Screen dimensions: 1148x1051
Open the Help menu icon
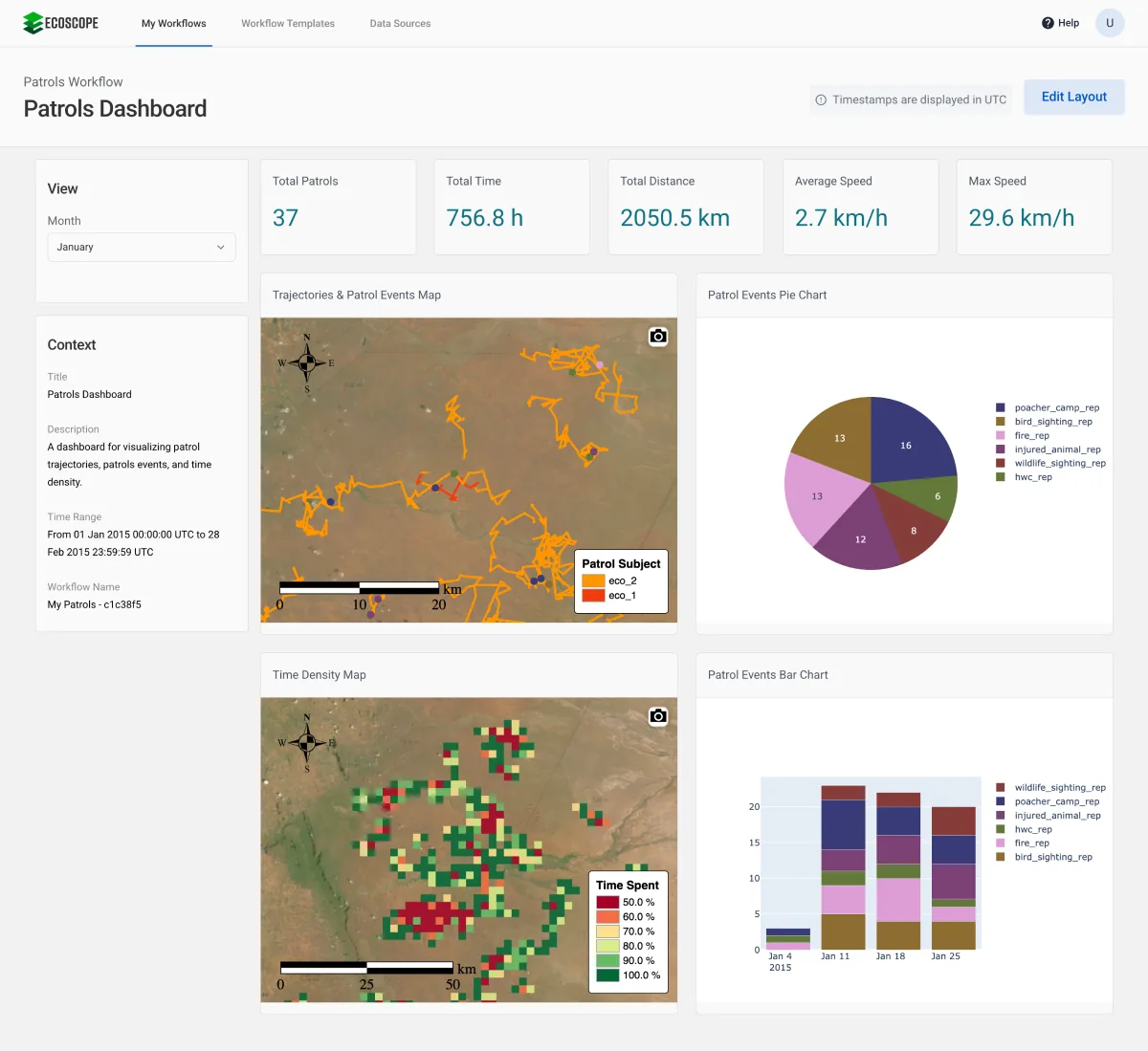pyautogui.click(x=1048, y=23)
